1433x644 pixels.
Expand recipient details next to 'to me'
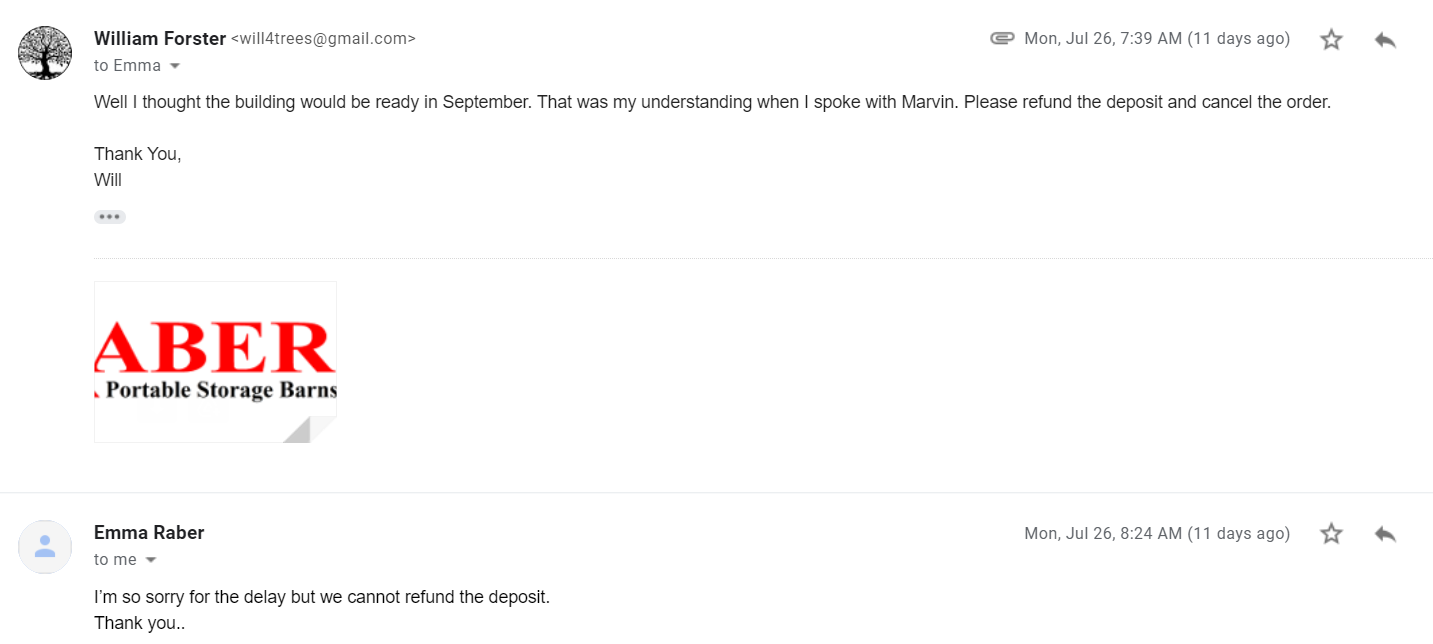(151, 560)
